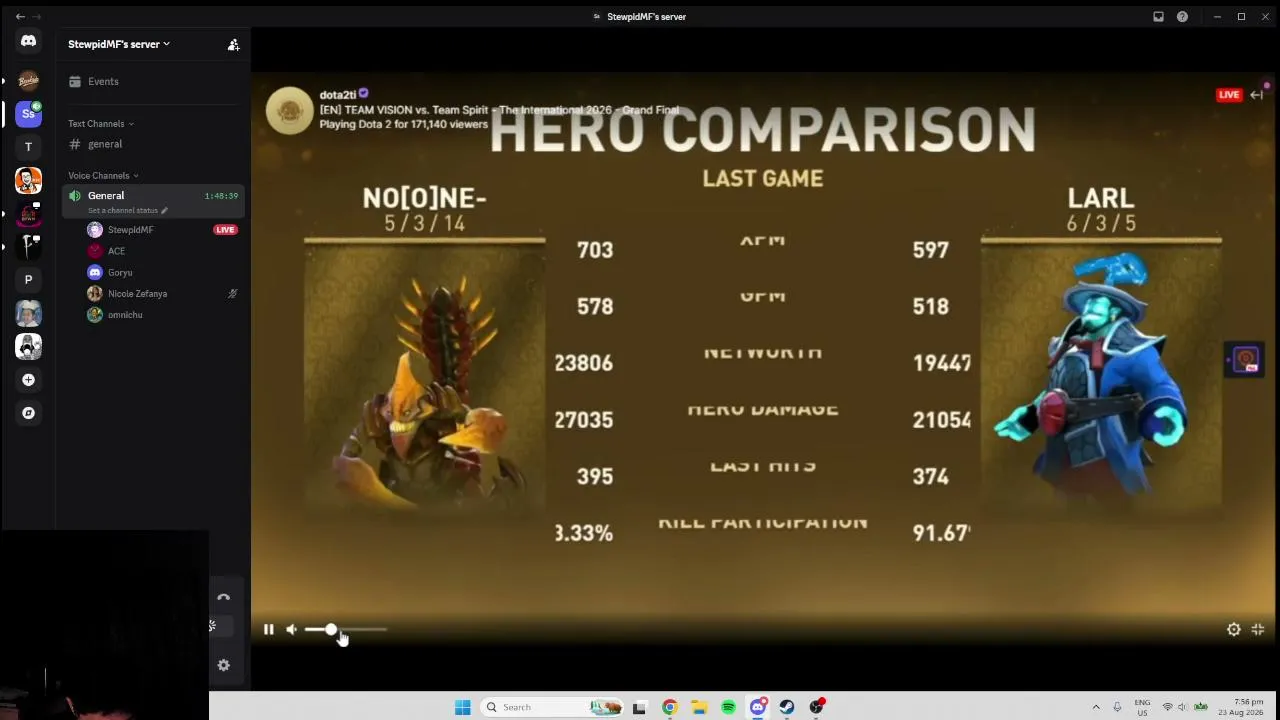
Task: Select the purple Ss server icon
Action: click(28, 114)
